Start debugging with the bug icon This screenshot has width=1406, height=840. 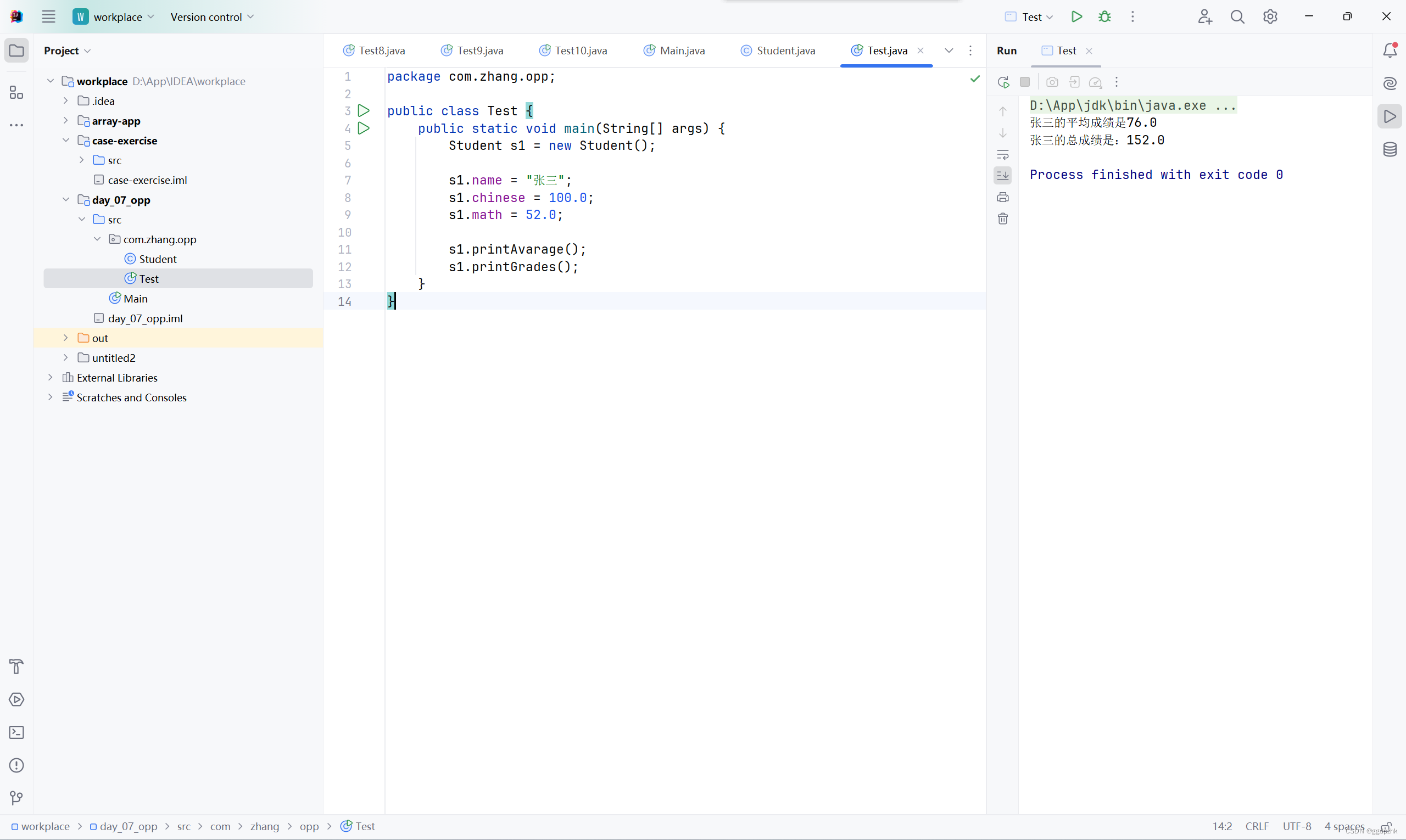(x=1104, y=16)
